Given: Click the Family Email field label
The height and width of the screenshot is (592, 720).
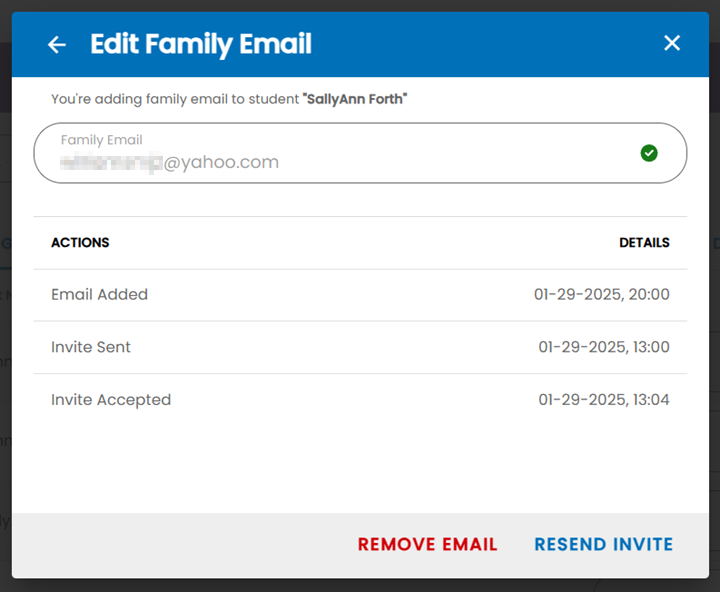Looking at the screenshot, I should [101, 140].
